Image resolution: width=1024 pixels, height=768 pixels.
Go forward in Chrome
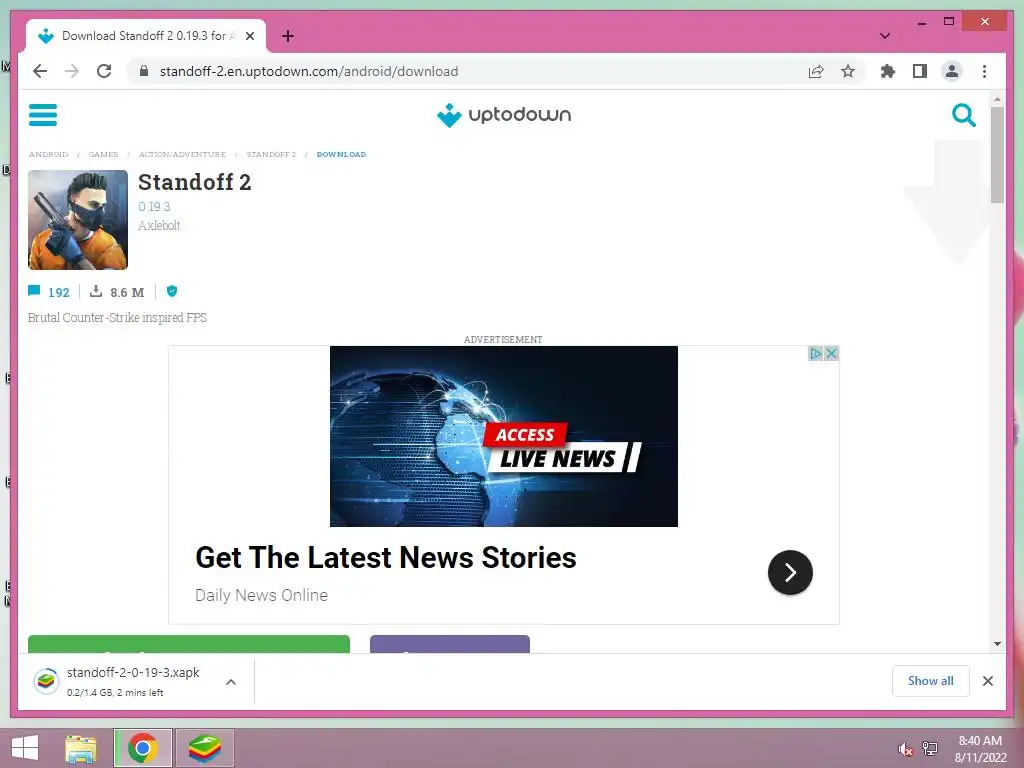72,71
